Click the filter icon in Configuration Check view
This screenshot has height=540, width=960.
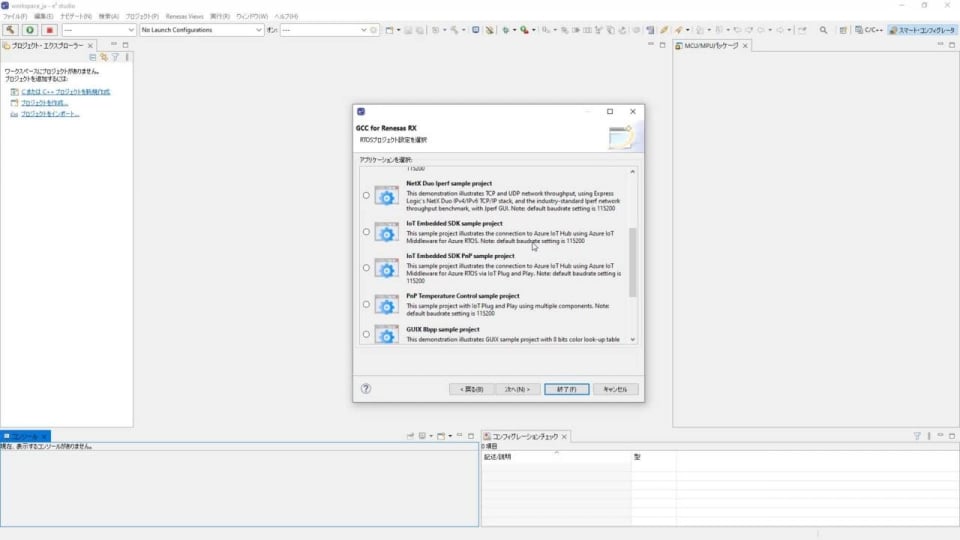pyautogui.click(x=917, y=437)
